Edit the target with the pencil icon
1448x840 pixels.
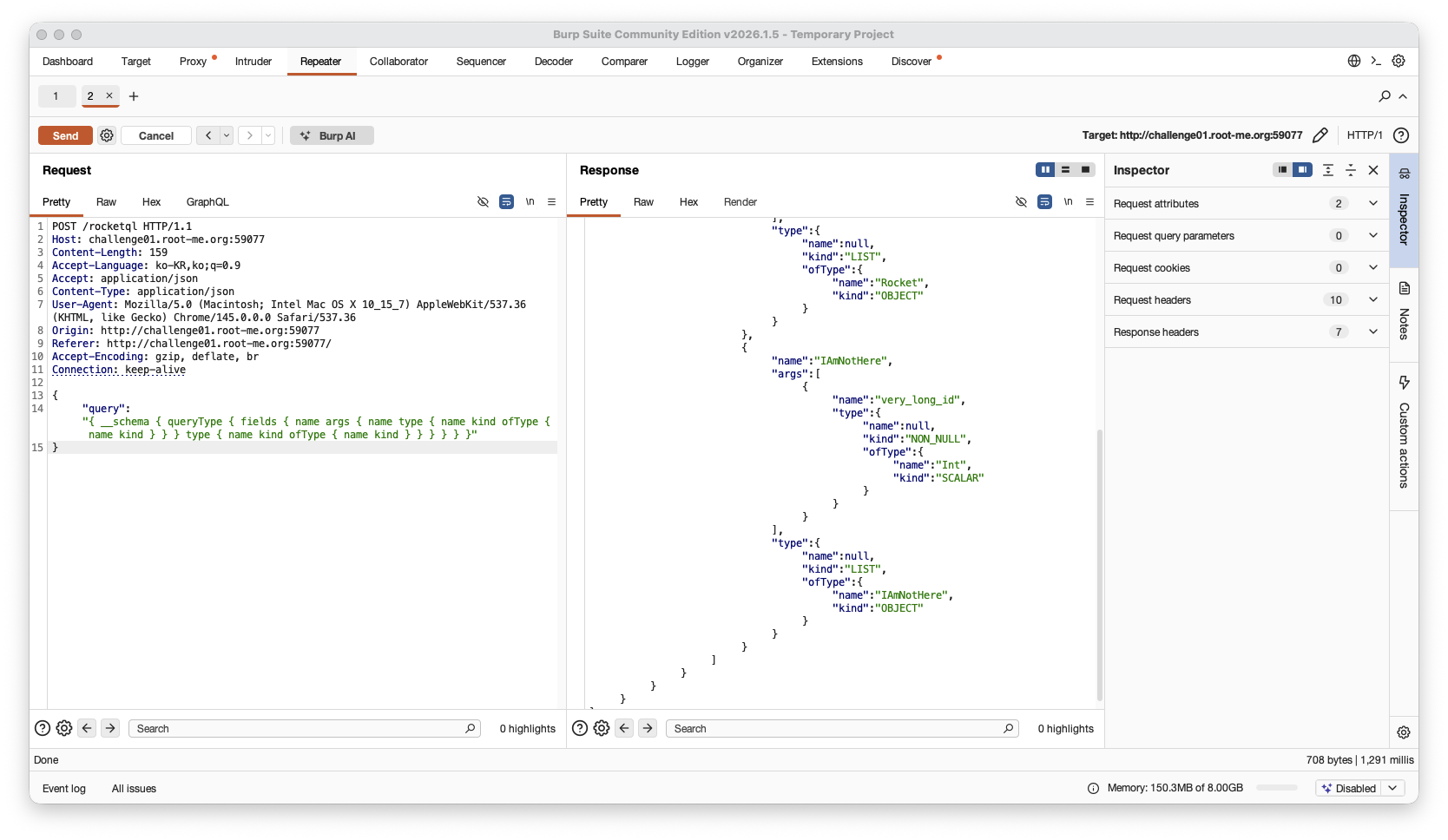tap(1320, 135)
